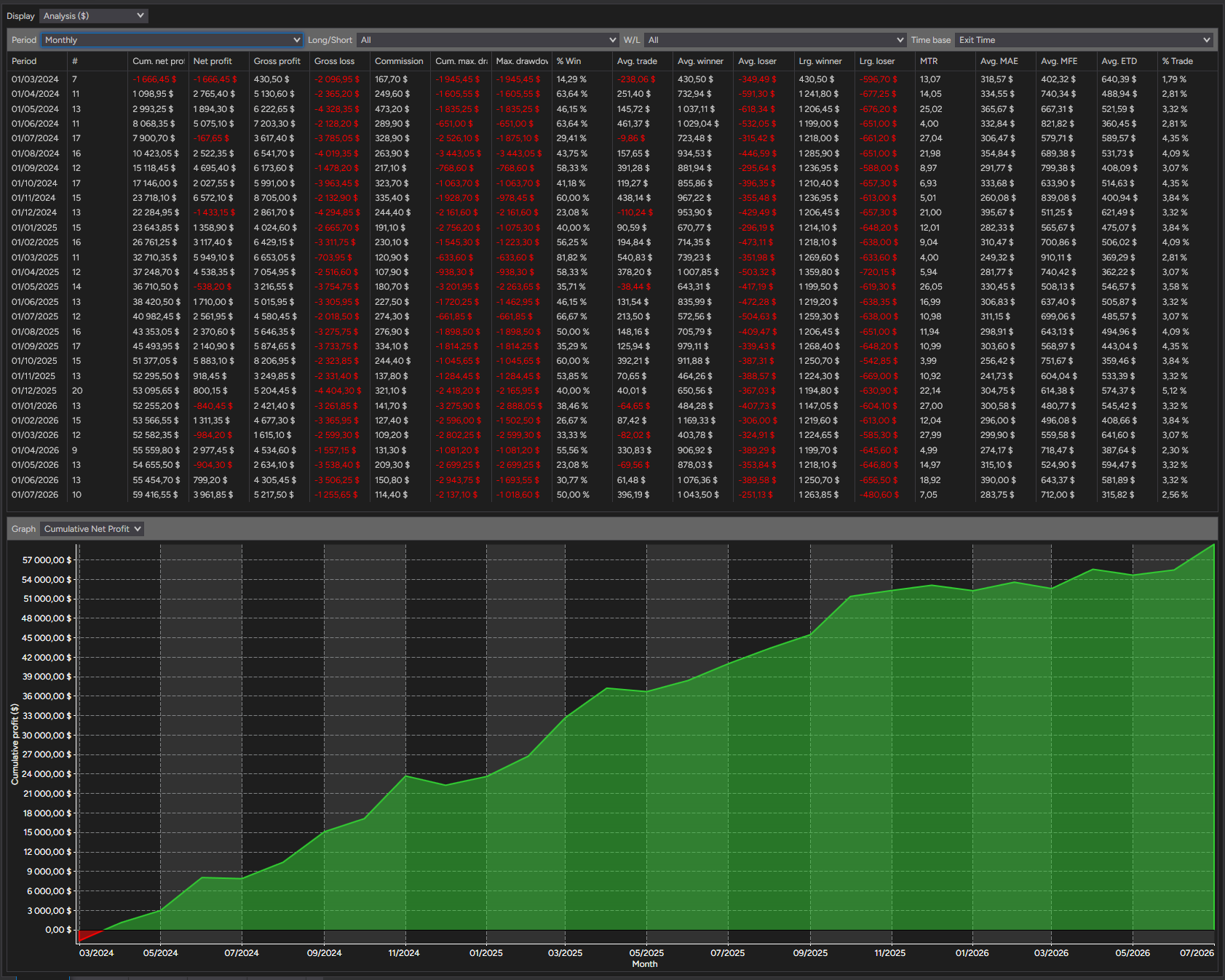The height and width of the screenshot is (980, 1225).
Task: Click the % Win column header
Action: click(582, 61)
